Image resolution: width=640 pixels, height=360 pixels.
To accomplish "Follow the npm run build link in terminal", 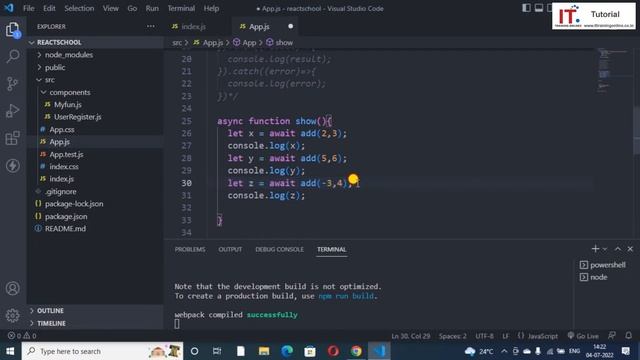I will pos(346,296).
